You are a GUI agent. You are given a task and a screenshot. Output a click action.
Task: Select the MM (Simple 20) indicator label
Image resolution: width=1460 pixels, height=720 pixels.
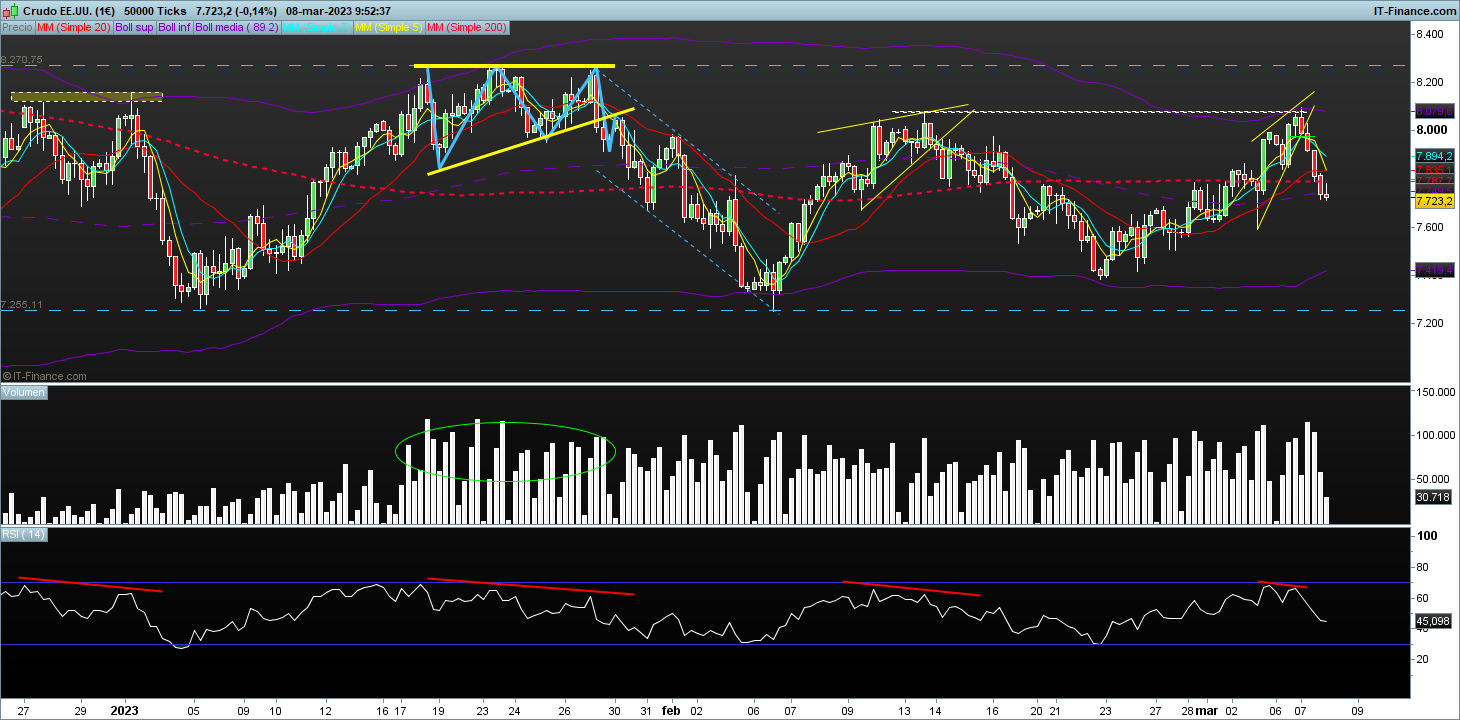[74, 27]
